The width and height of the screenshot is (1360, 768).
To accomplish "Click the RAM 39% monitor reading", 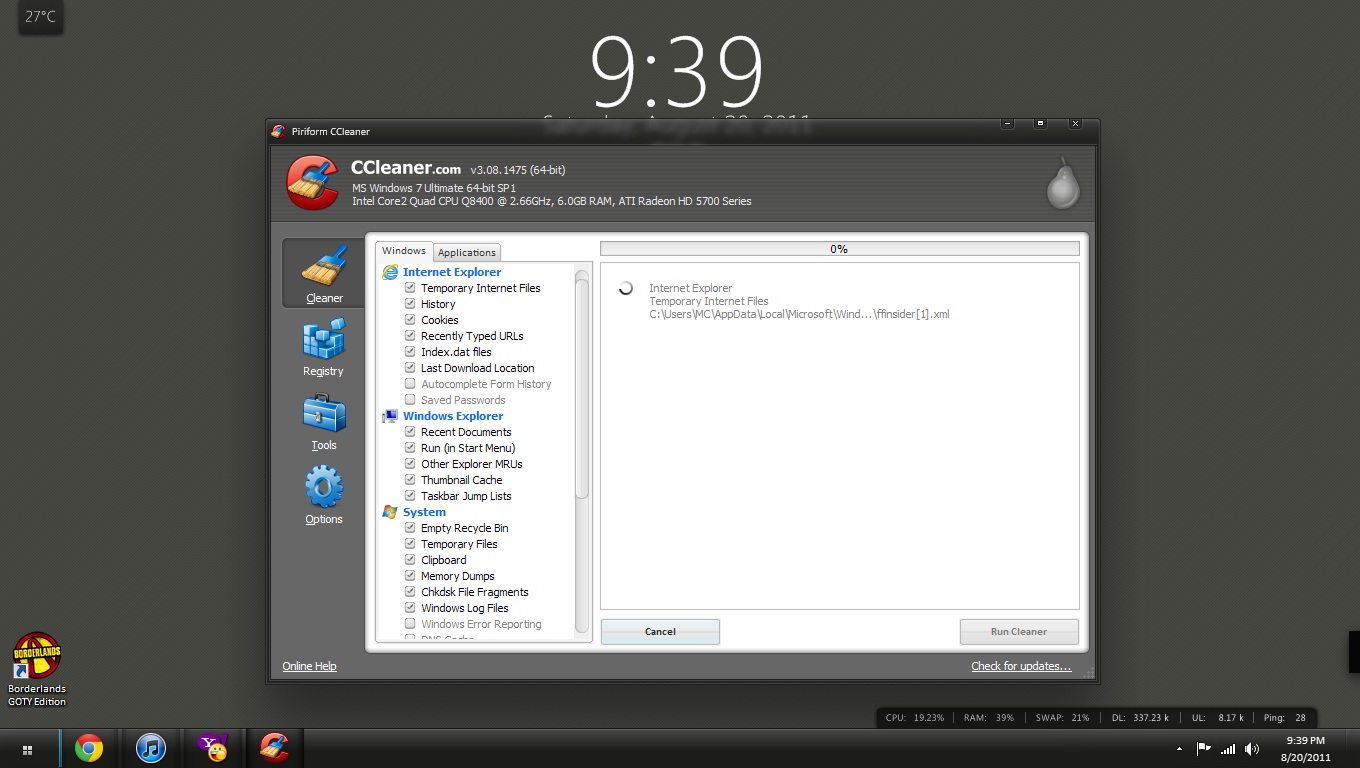I will point(989,717).
